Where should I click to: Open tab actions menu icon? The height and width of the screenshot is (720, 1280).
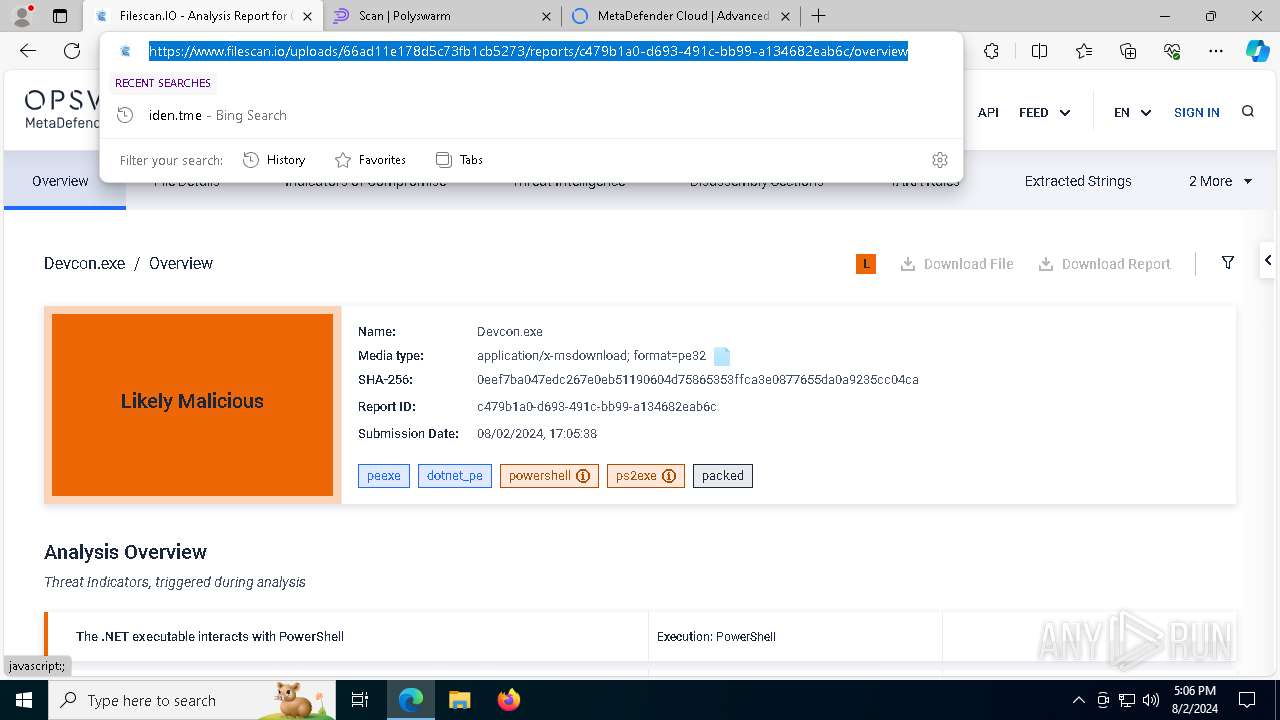tap(60, 16)
